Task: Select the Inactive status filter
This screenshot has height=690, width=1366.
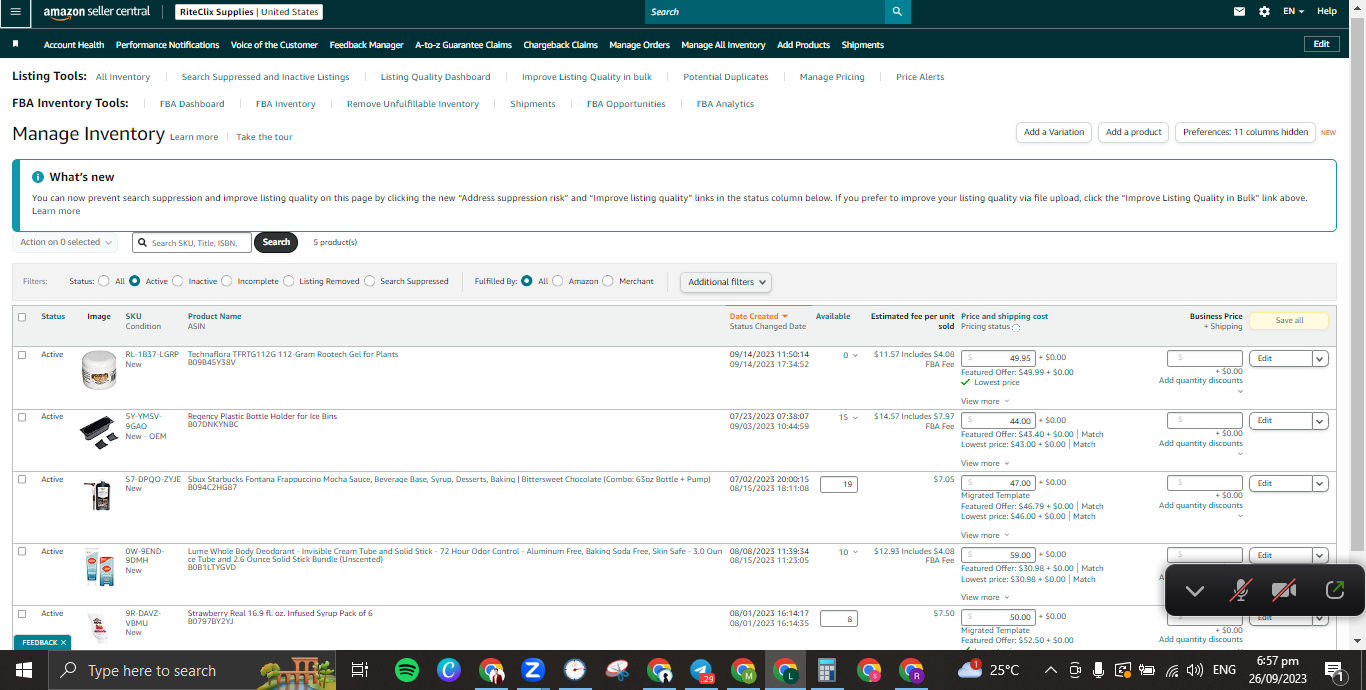Action: click(x=177, y=281)
